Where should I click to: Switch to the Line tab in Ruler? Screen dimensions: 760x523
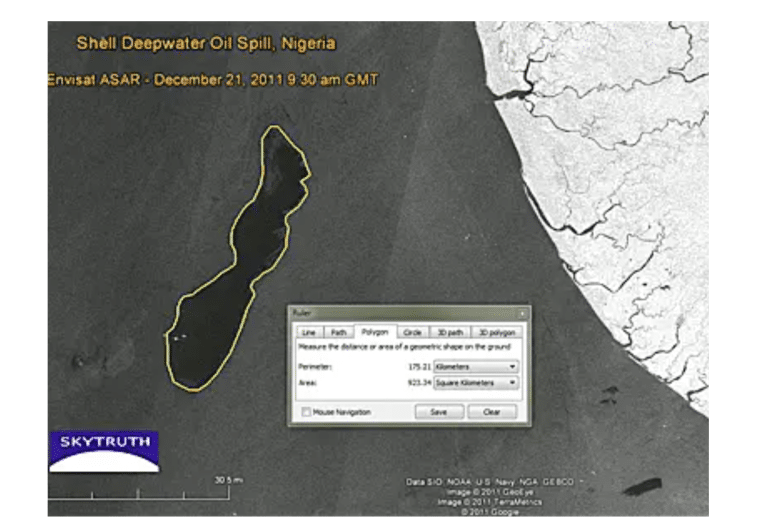pos(309,333)
